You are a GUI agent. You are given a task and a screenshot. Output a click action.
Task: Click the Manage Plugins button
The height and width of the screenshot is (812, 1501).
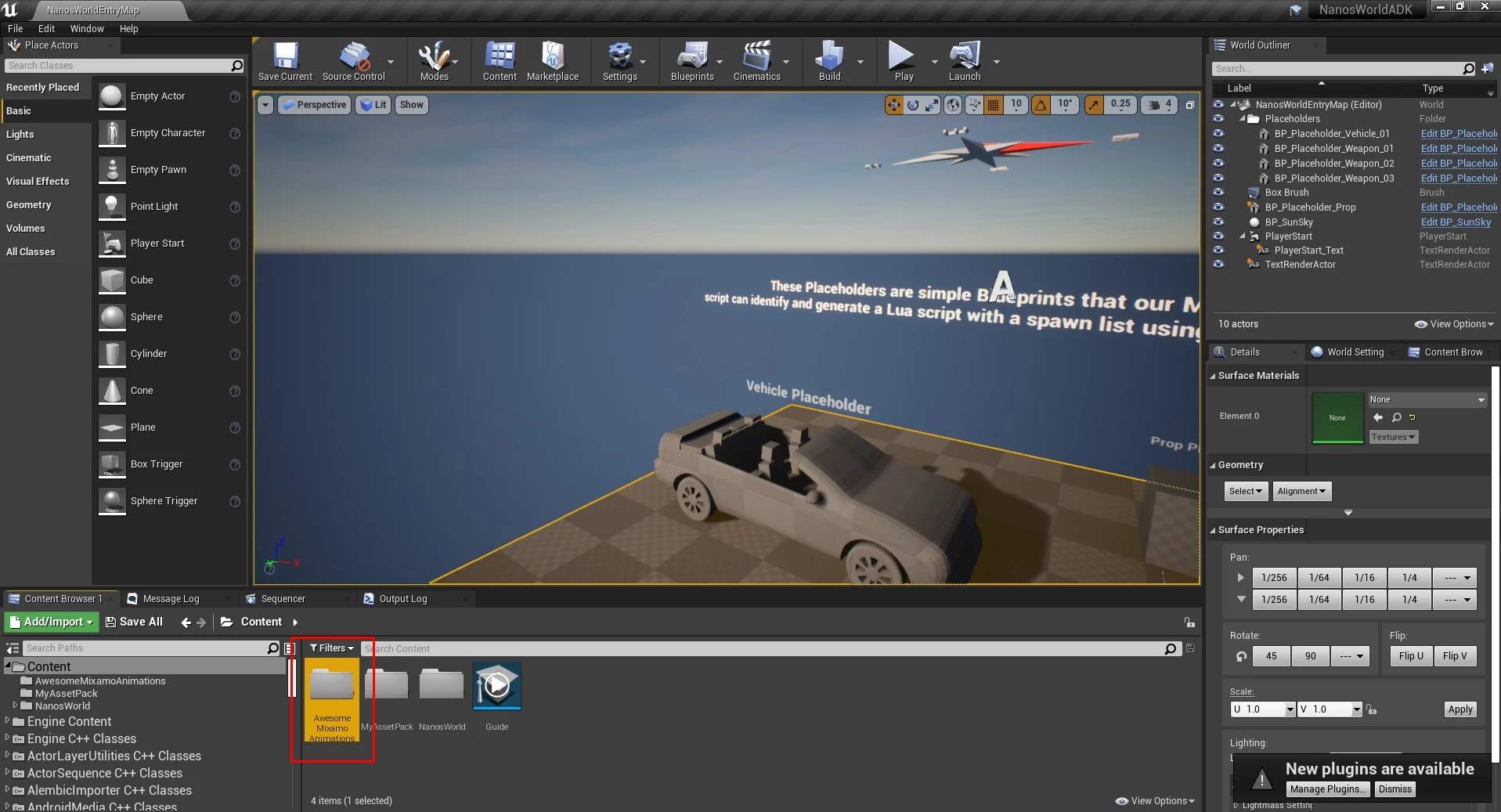point(1329,789)
